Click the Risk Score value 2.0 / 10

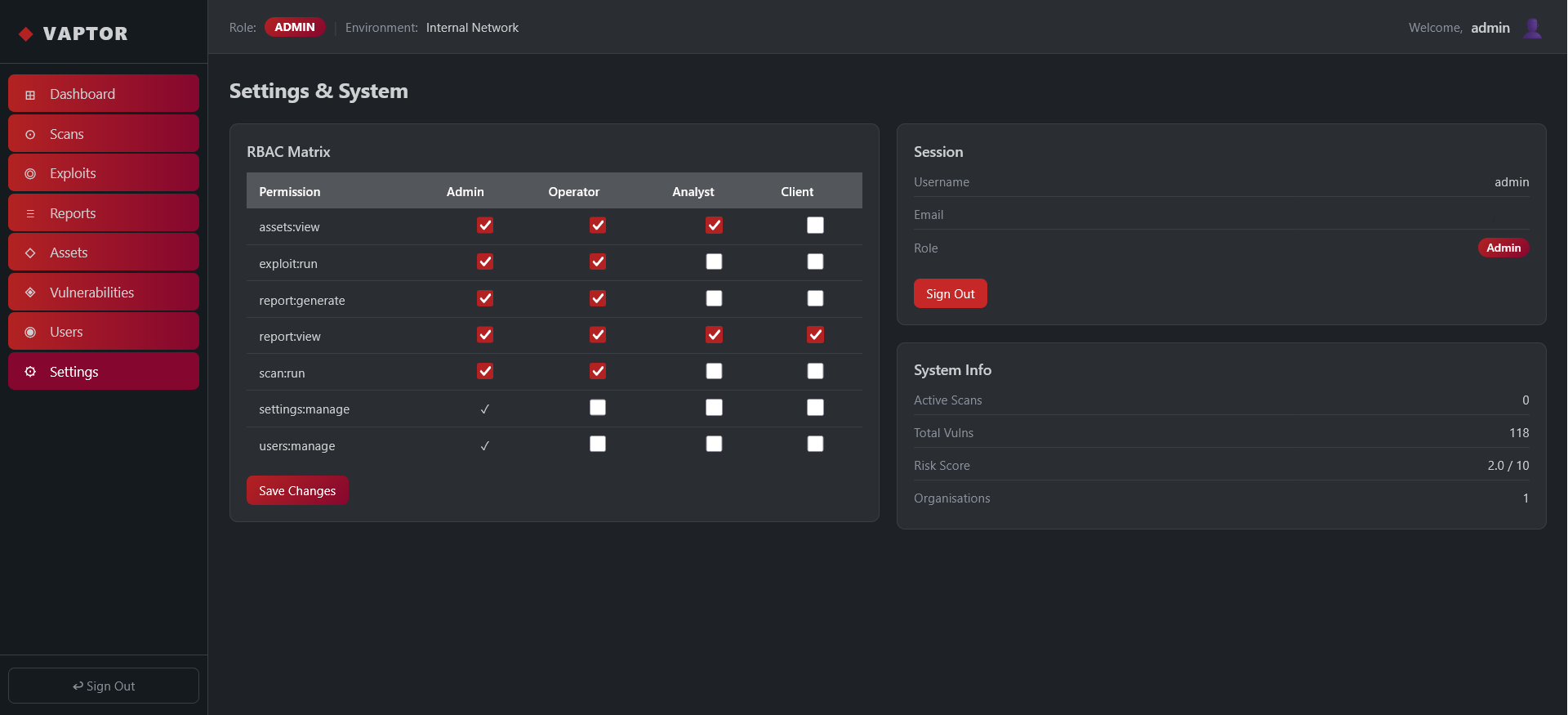click(x=1508, y=465)
